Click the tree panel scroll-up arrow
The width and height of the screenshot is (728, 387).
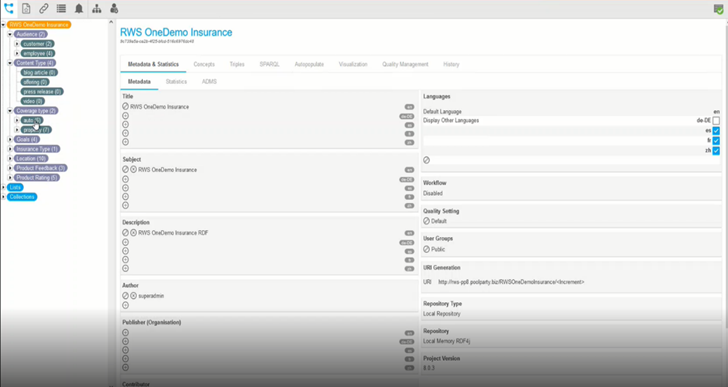click(x=111, y=22)
